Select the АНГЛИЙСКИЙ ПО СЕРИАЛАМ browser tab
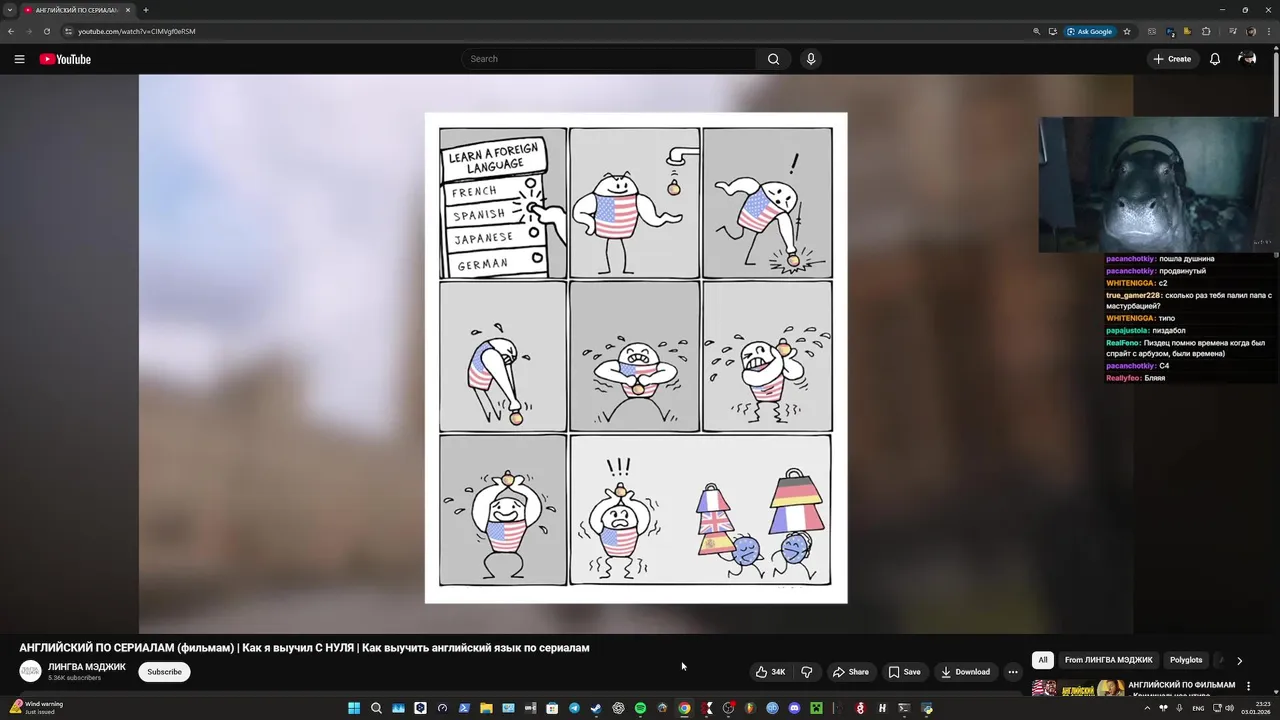 pyautogui.click(x=77, y=10)
